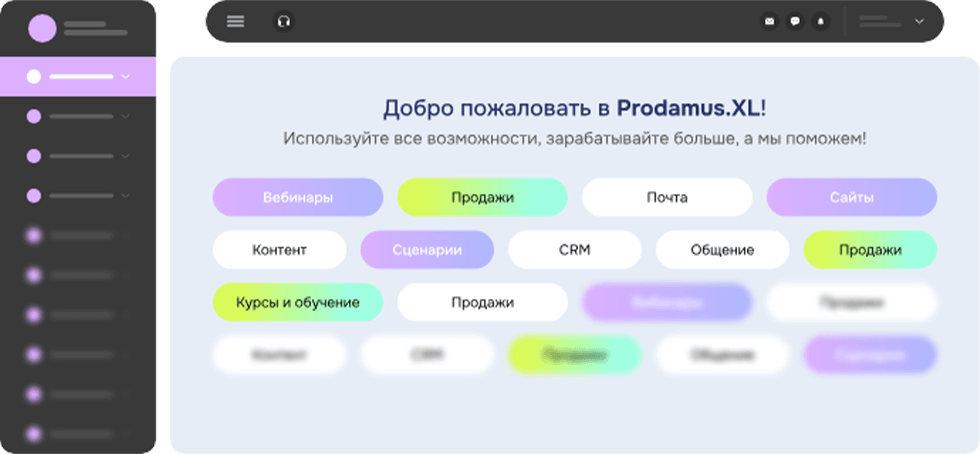Open the chat bubble messages icon
This screenshot has width=980, height=454.
795,21
